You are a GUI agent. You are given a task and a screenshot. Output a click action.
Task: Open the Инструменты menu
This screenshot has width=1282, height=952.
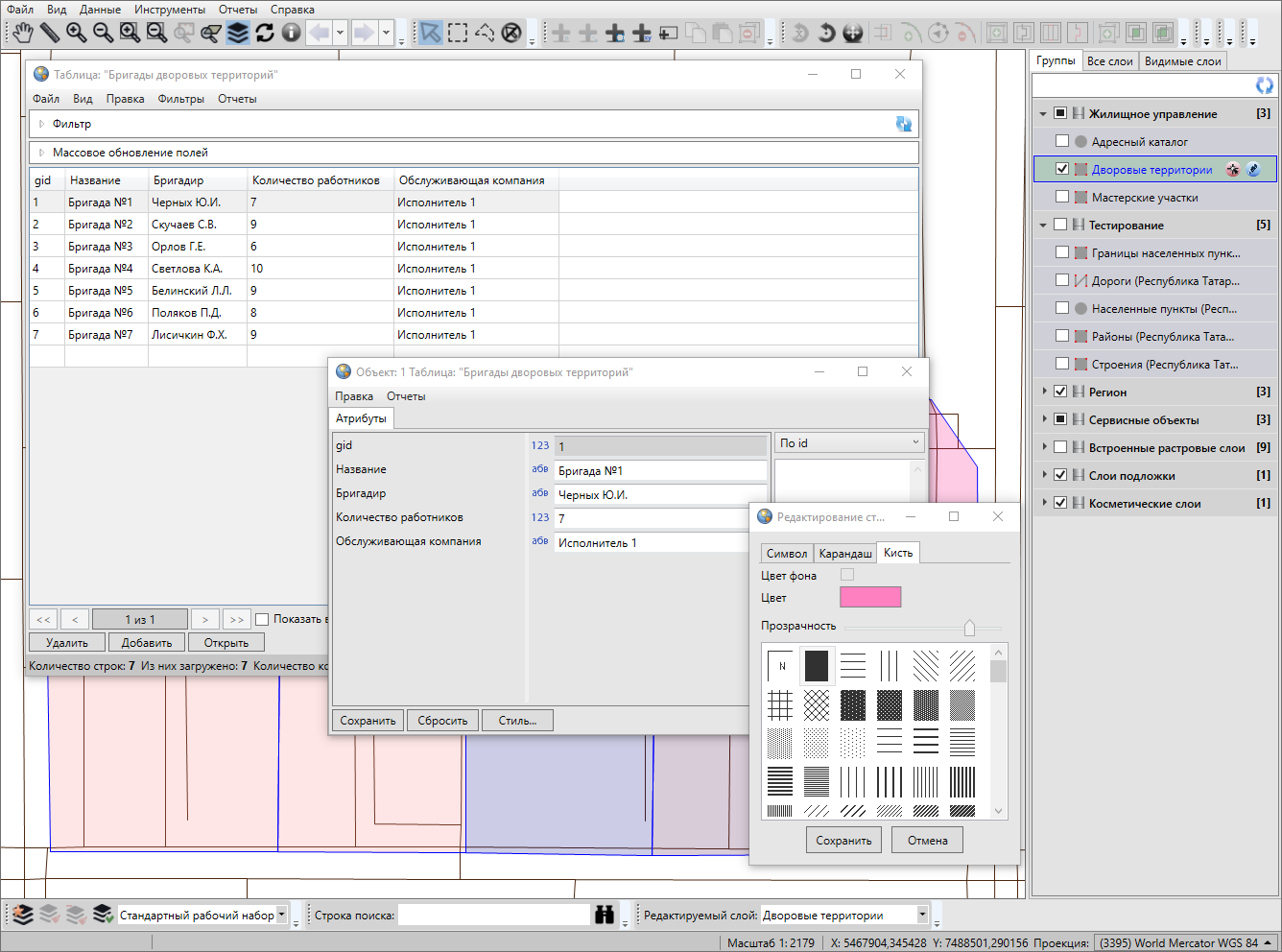pyautogui.click(x=169, y=10)
